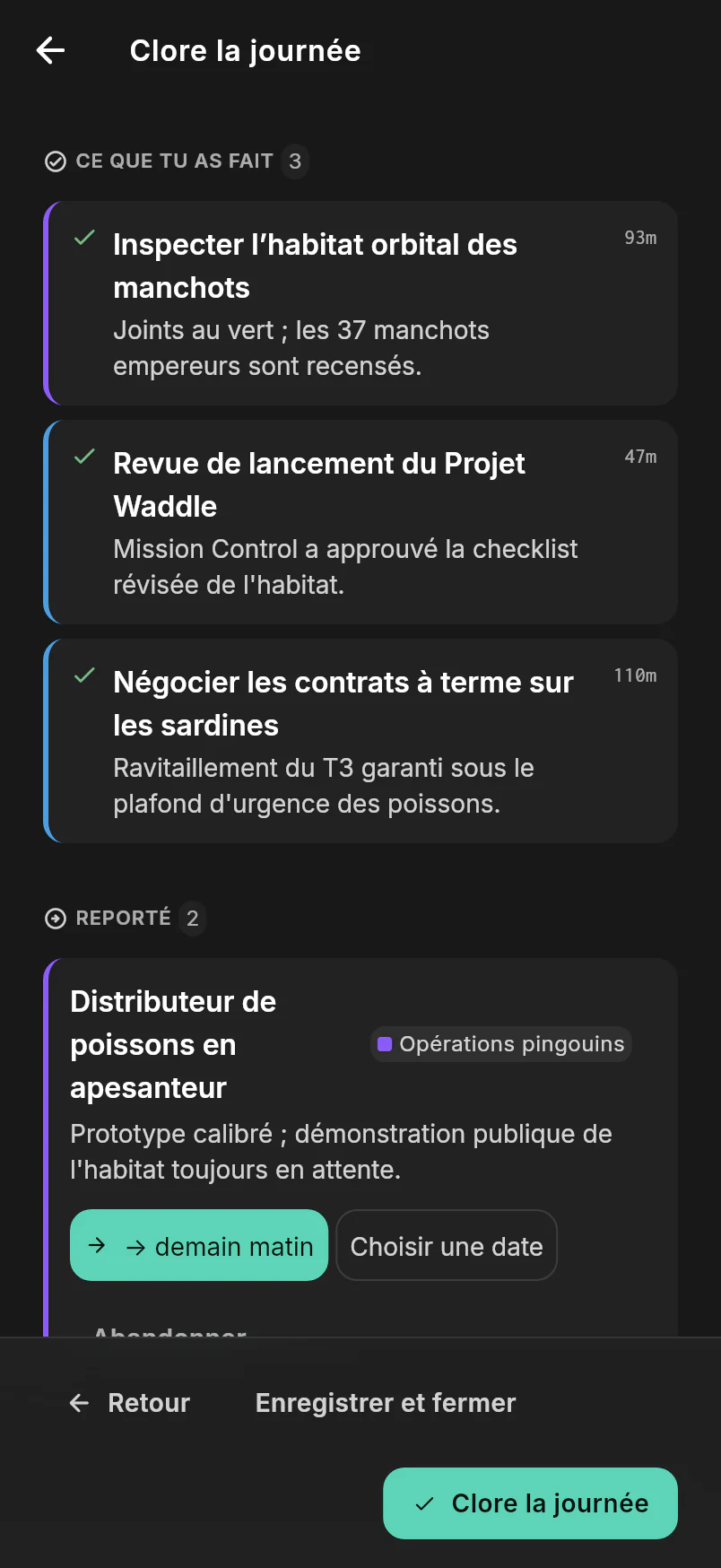The image size is (721, 1568).
Task: Click the 2 count badge next to REPORTÉ
Action: 193,919
